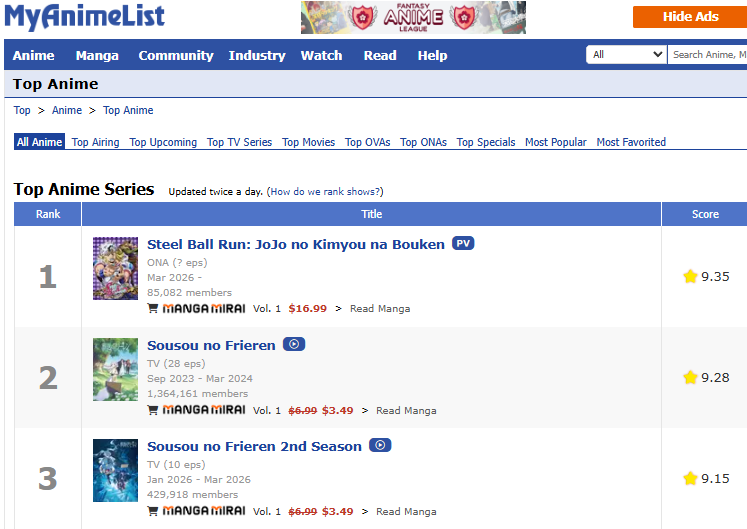Click Manga Mirai logo in Steel Ball Run row
The image size is (747, 529).
tap(204, 309)
